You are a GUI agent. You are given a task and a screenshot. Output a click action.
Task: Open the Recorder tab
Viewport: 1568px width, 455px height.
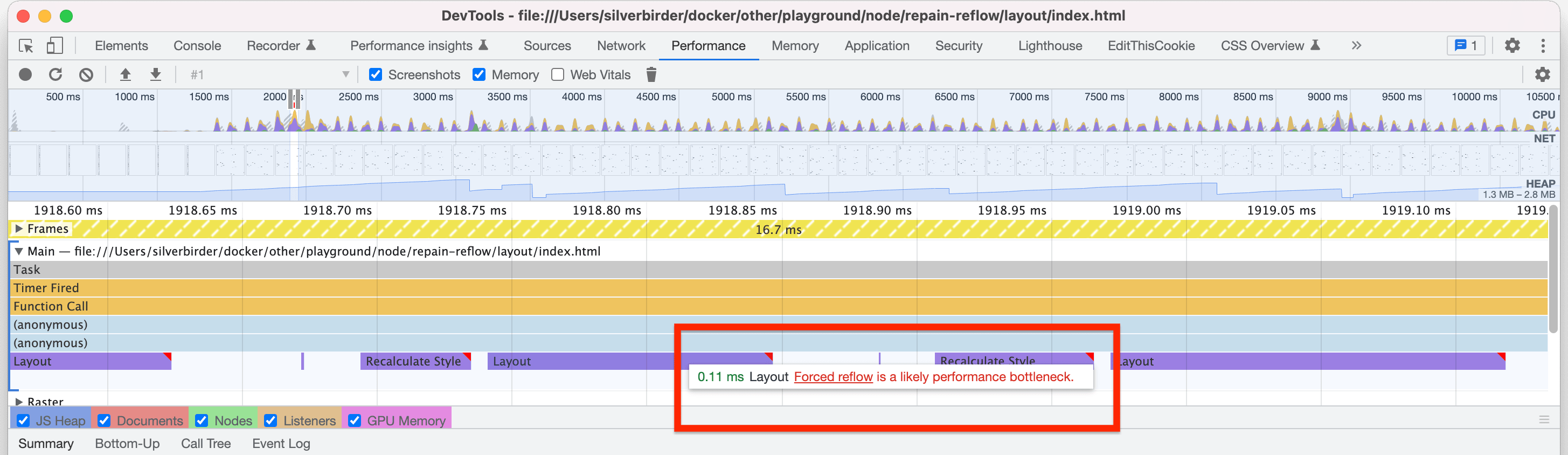coord(281,46)
